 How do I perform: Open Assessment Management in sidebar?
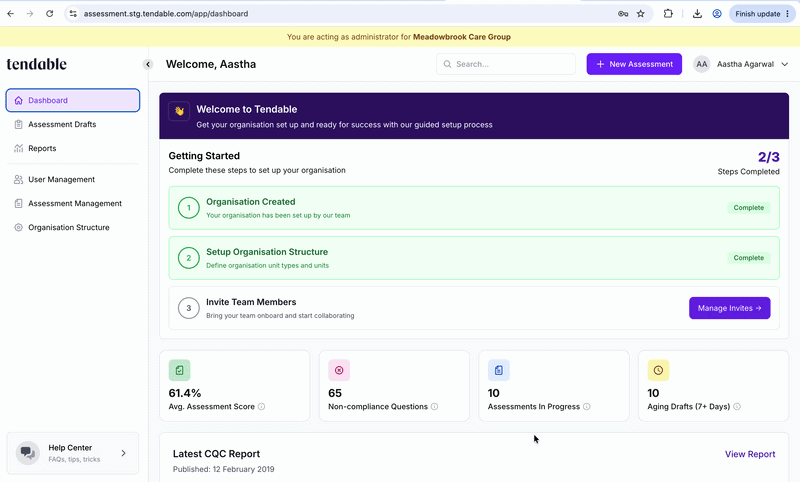73,204
